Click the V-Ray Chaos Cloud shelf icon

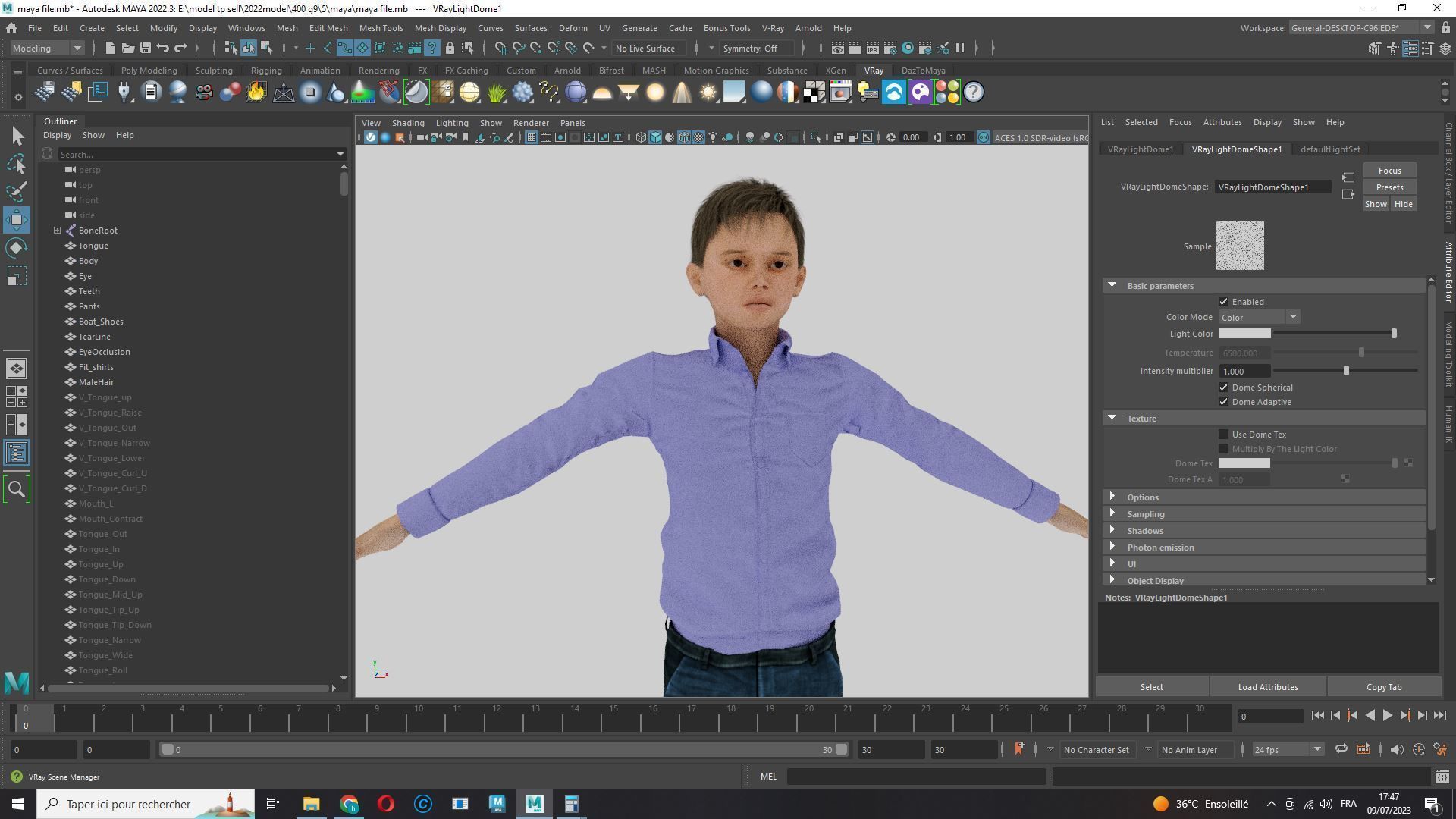pos(894,93)
